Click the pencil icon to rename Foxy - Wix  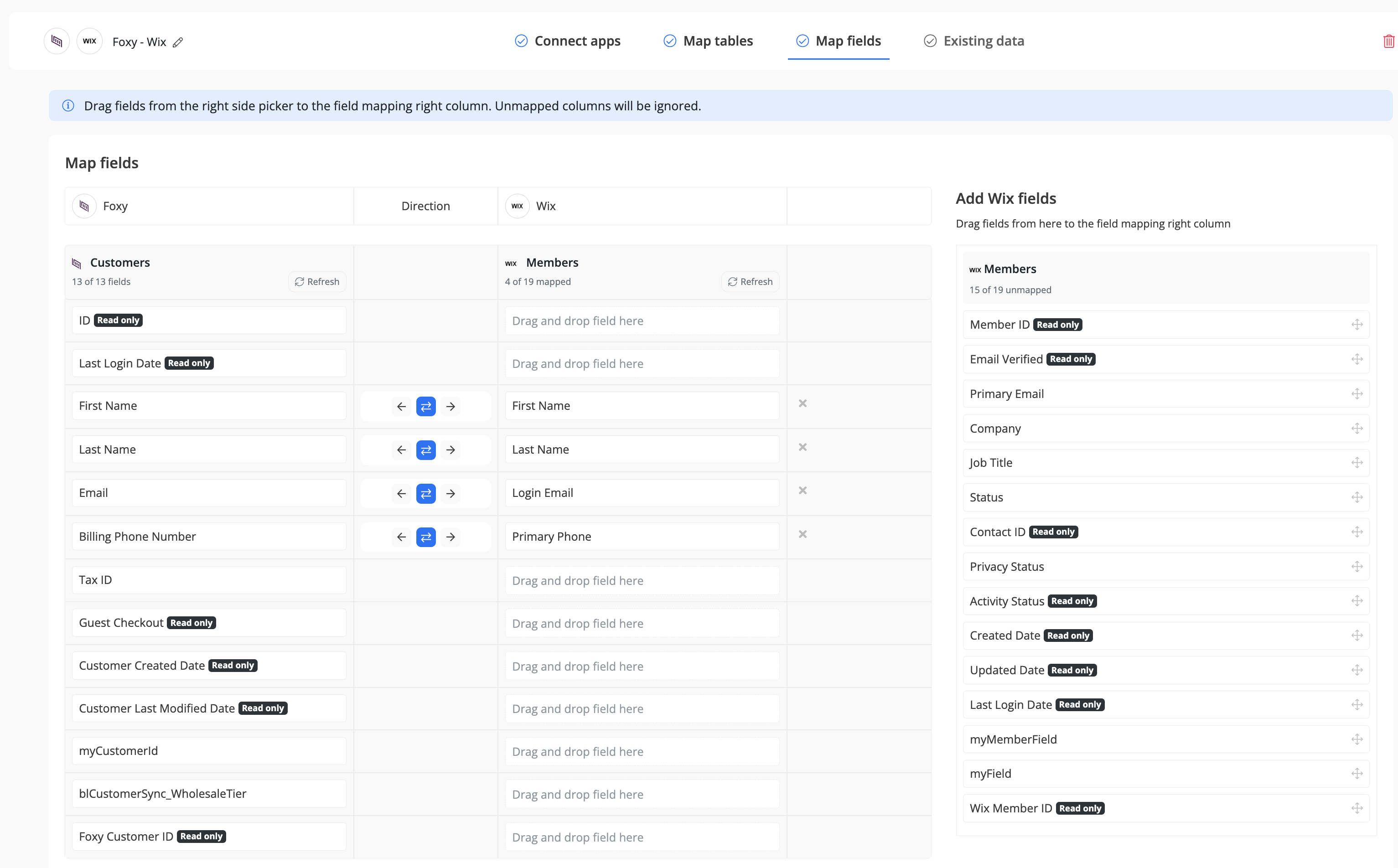pos(178,42)
